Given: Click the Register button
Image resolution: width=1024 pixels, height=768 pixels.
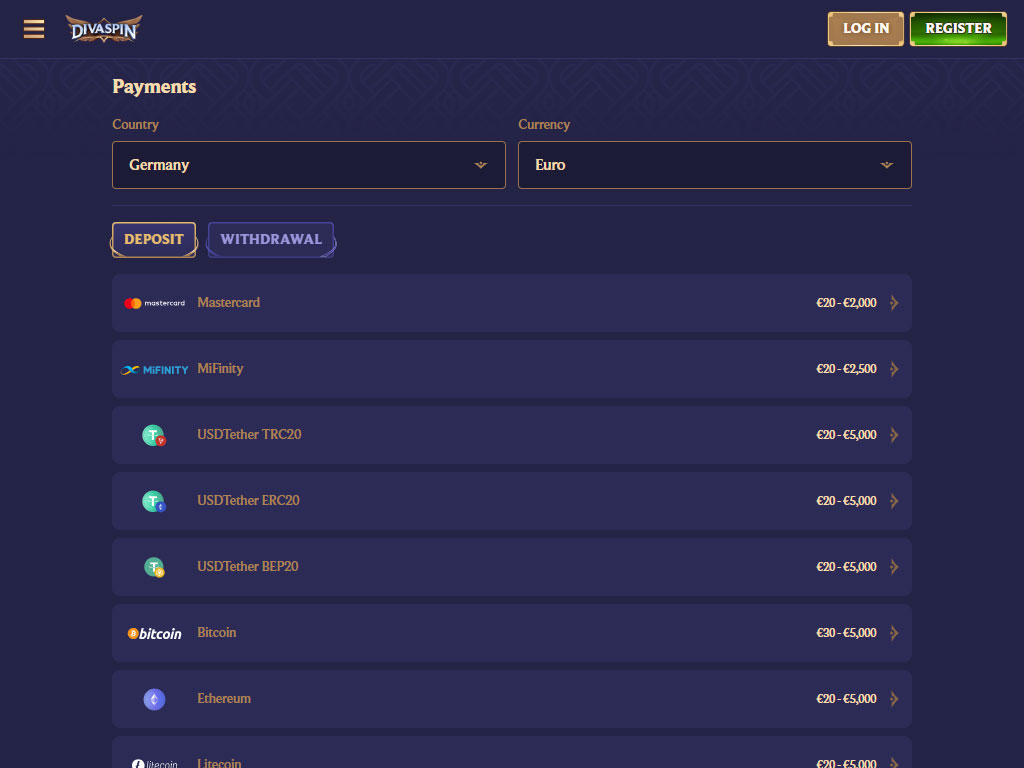Looking at the screenshot, I should pyautogui.click(x=958, y=29).
